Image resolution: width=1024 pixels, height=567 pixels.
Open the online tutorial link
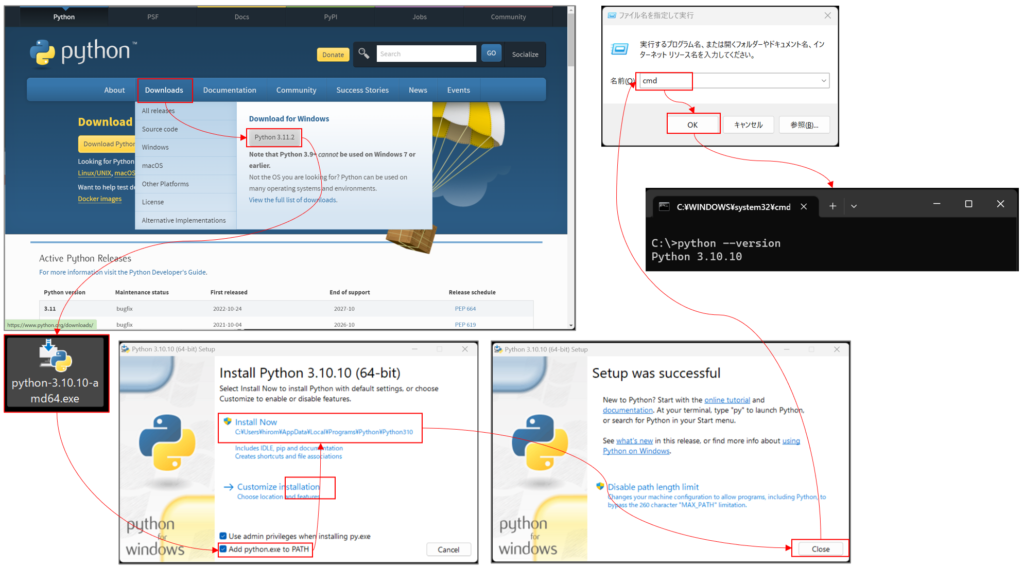coord(727,400)
